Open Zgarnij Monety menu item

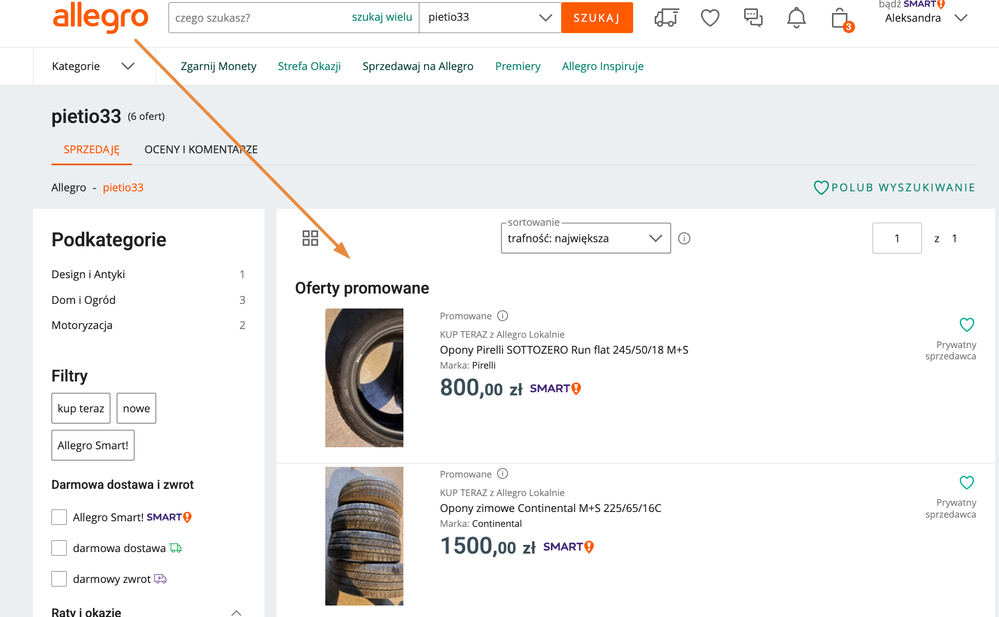click(x=219, y=66)
